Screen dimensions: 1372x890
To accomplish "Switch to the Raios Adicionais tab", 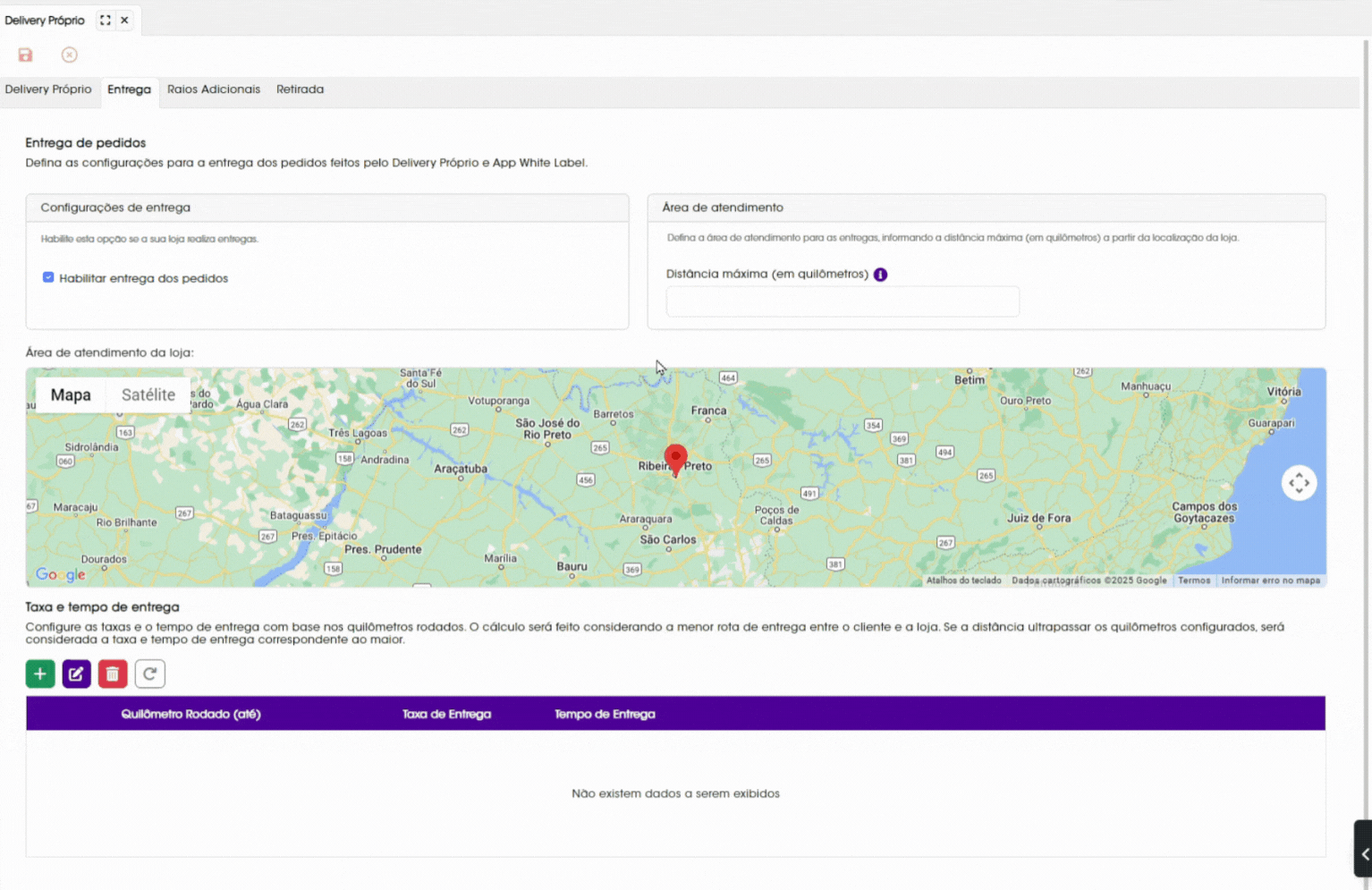I will [x=214, y=89].
